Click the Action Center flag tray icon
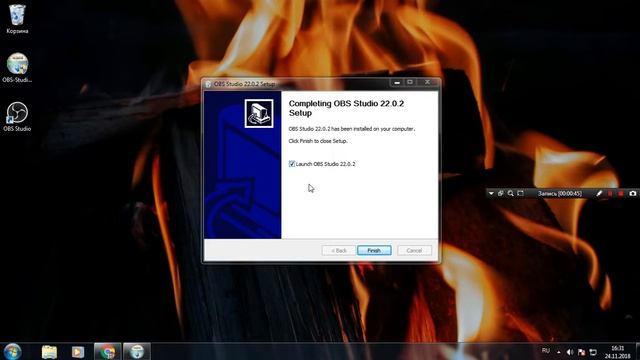Image resolution: width=640 pixels, height=360 pixels. pos(582,352)
